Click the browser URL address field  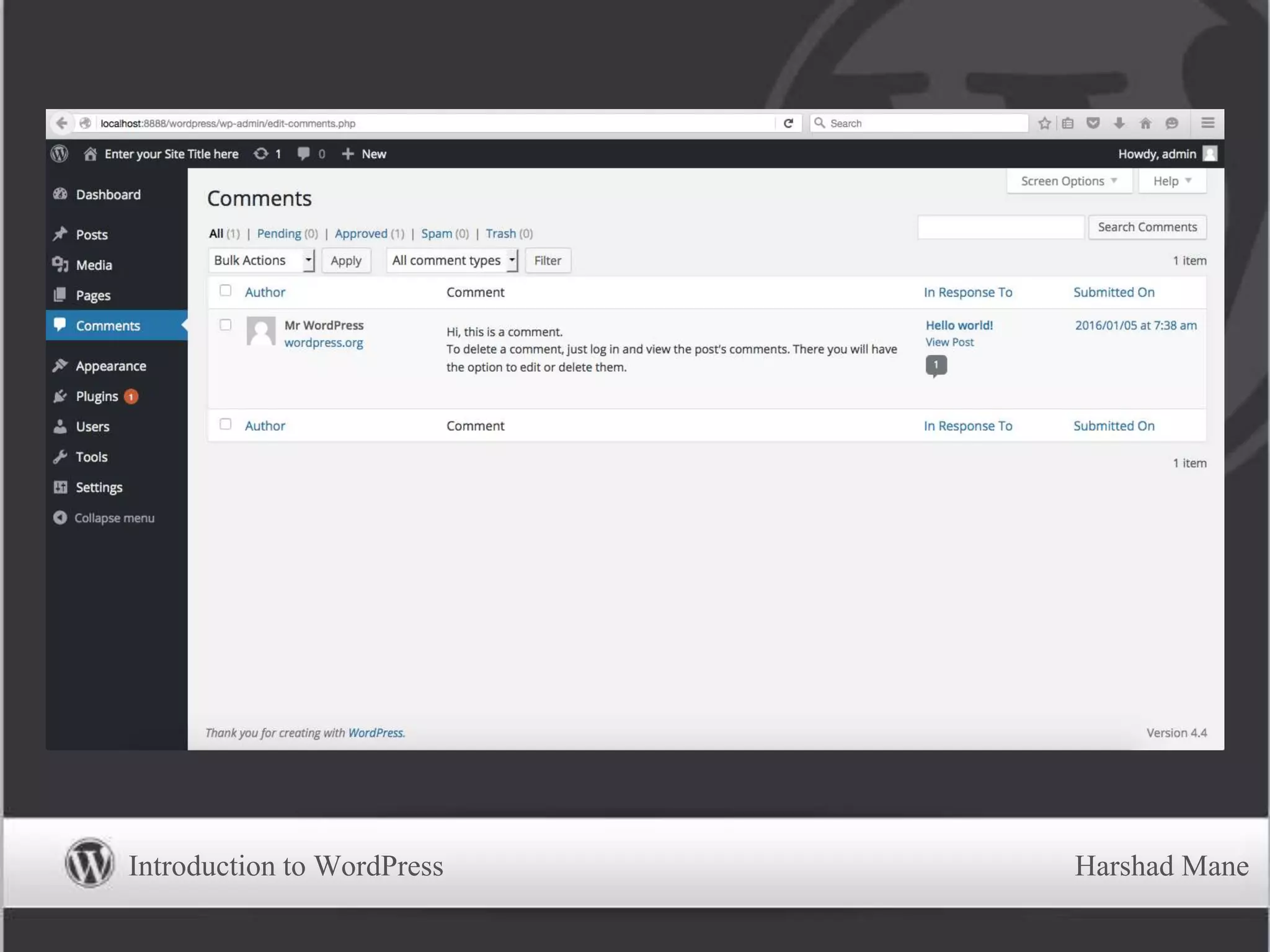(434, 123)
